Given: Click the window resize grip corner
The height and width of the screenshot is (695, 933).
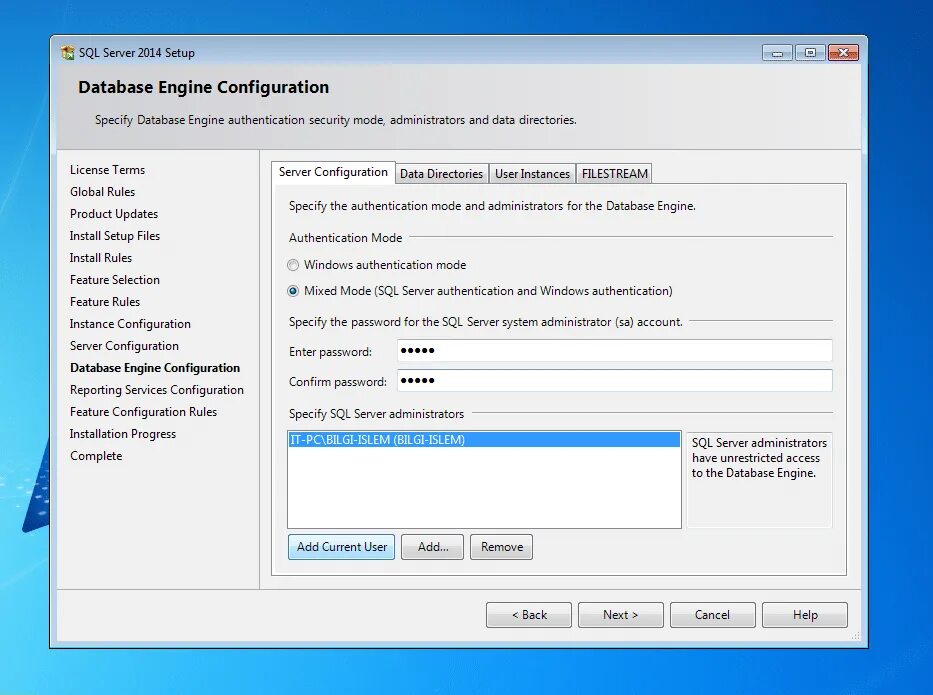Looking at the screenshot, I should pos(856,636).
